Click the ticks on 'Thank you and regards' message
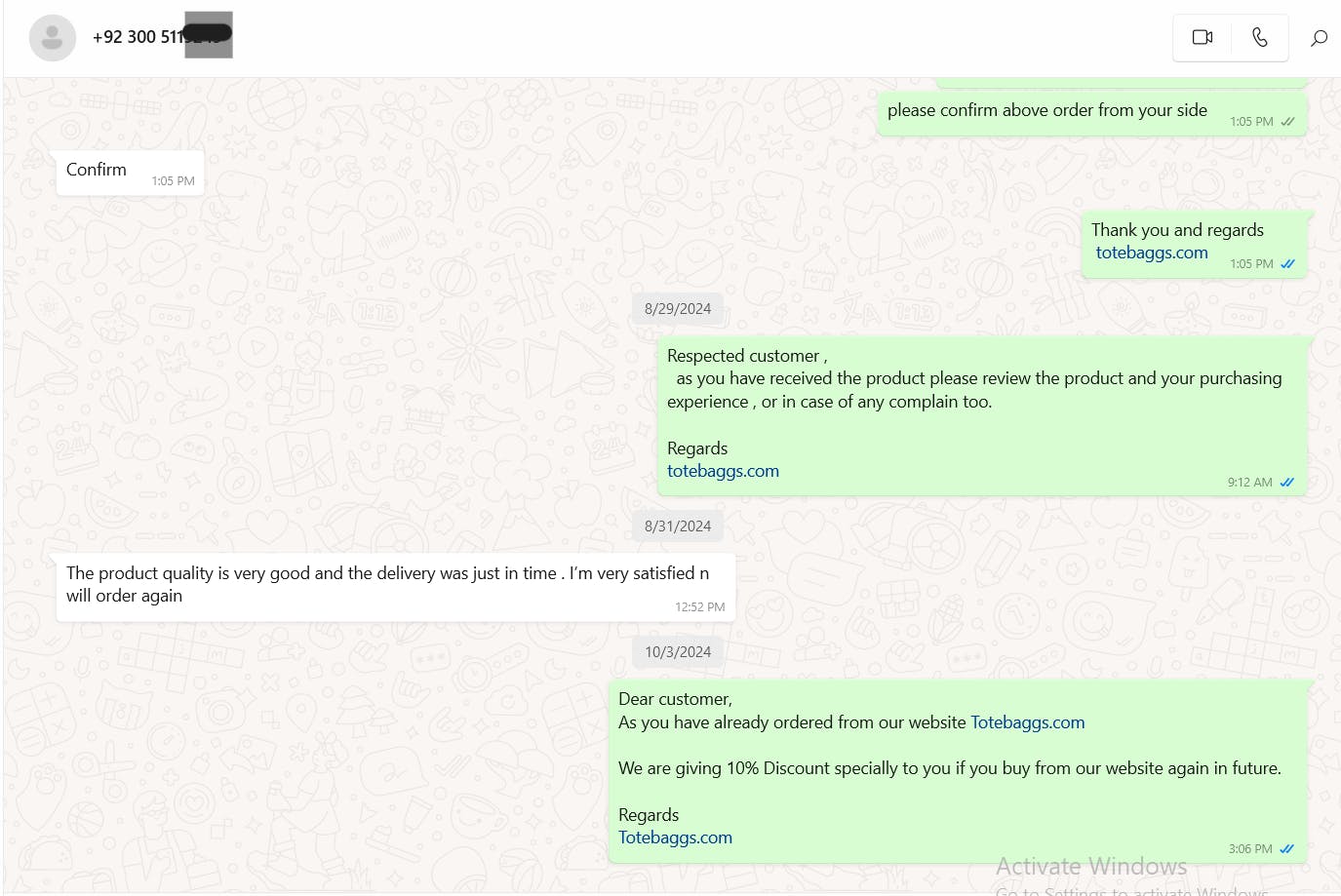Image resolution: width=1341 pixels, height=896 pixels. 1287,264
